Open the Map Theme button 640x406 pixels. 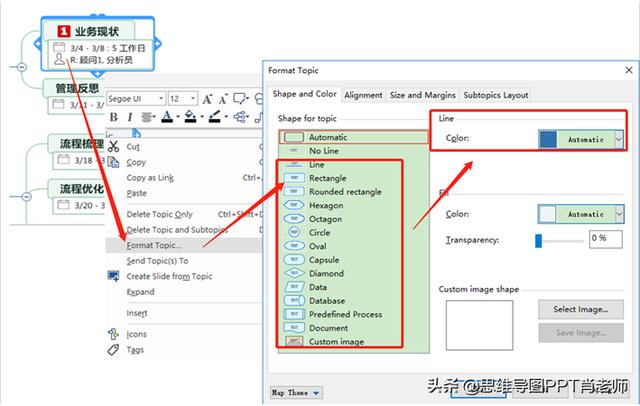(x=296, y=393)
